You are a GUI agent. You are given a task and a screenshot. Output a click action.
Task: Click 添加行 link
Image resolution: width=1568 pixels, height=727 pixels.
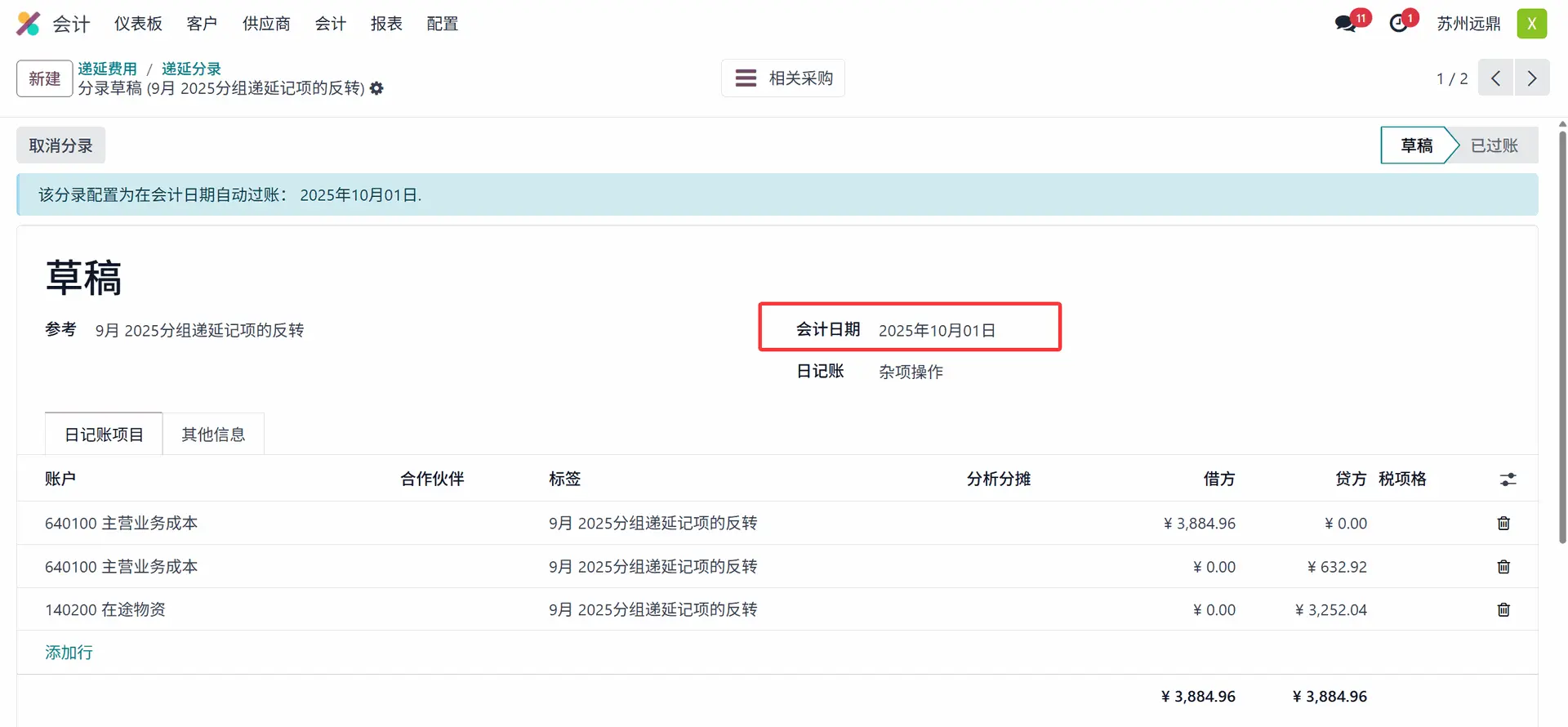pyautogui.click(x=69, y=653)
